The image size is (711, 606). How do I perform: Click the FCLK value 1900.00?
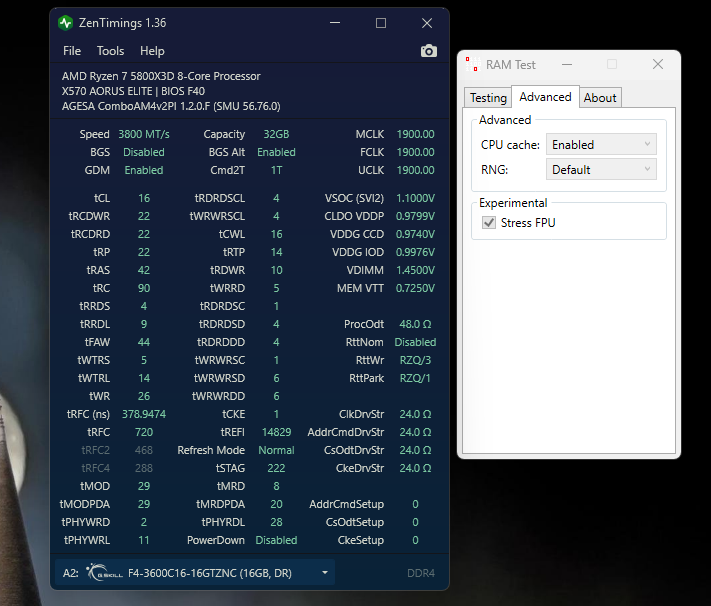click(x=415, y=152)
